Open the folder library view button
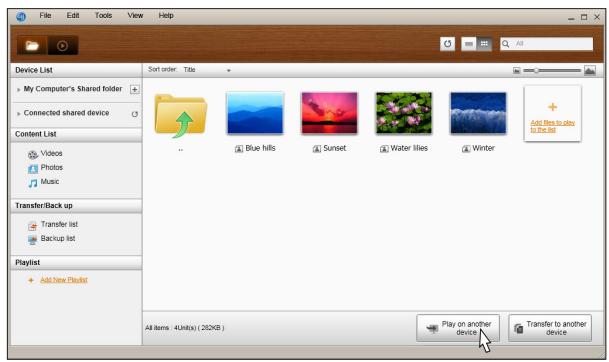 click(32, 45)
